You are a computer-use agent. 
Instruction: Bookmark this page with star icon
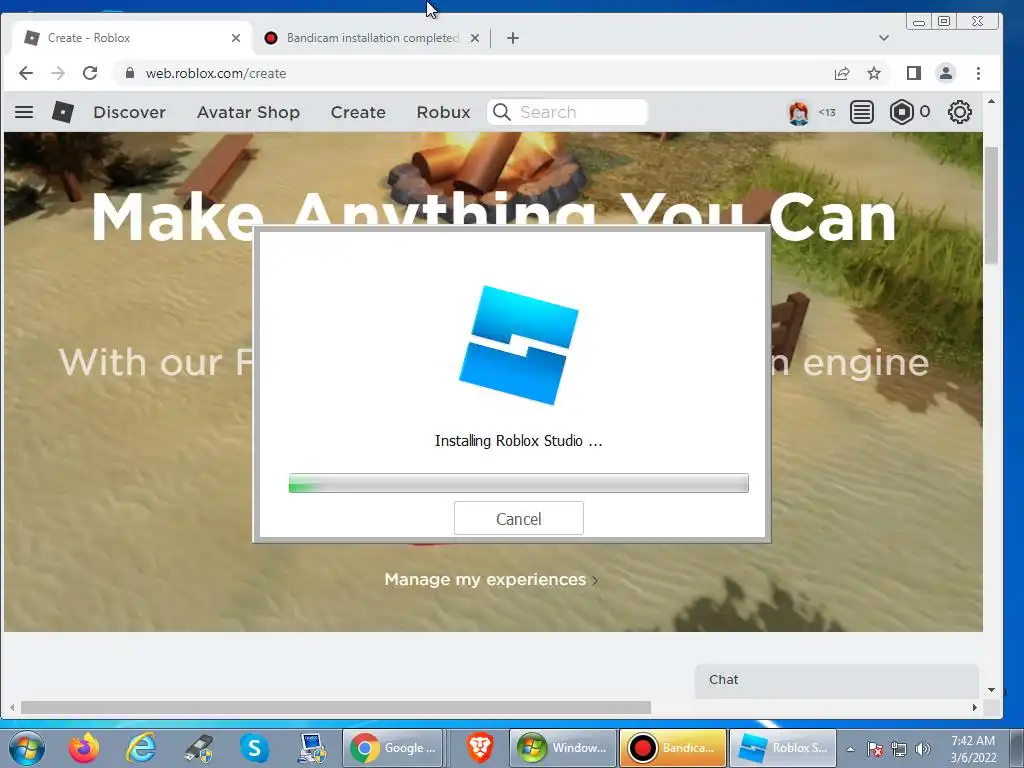[874, 73]
